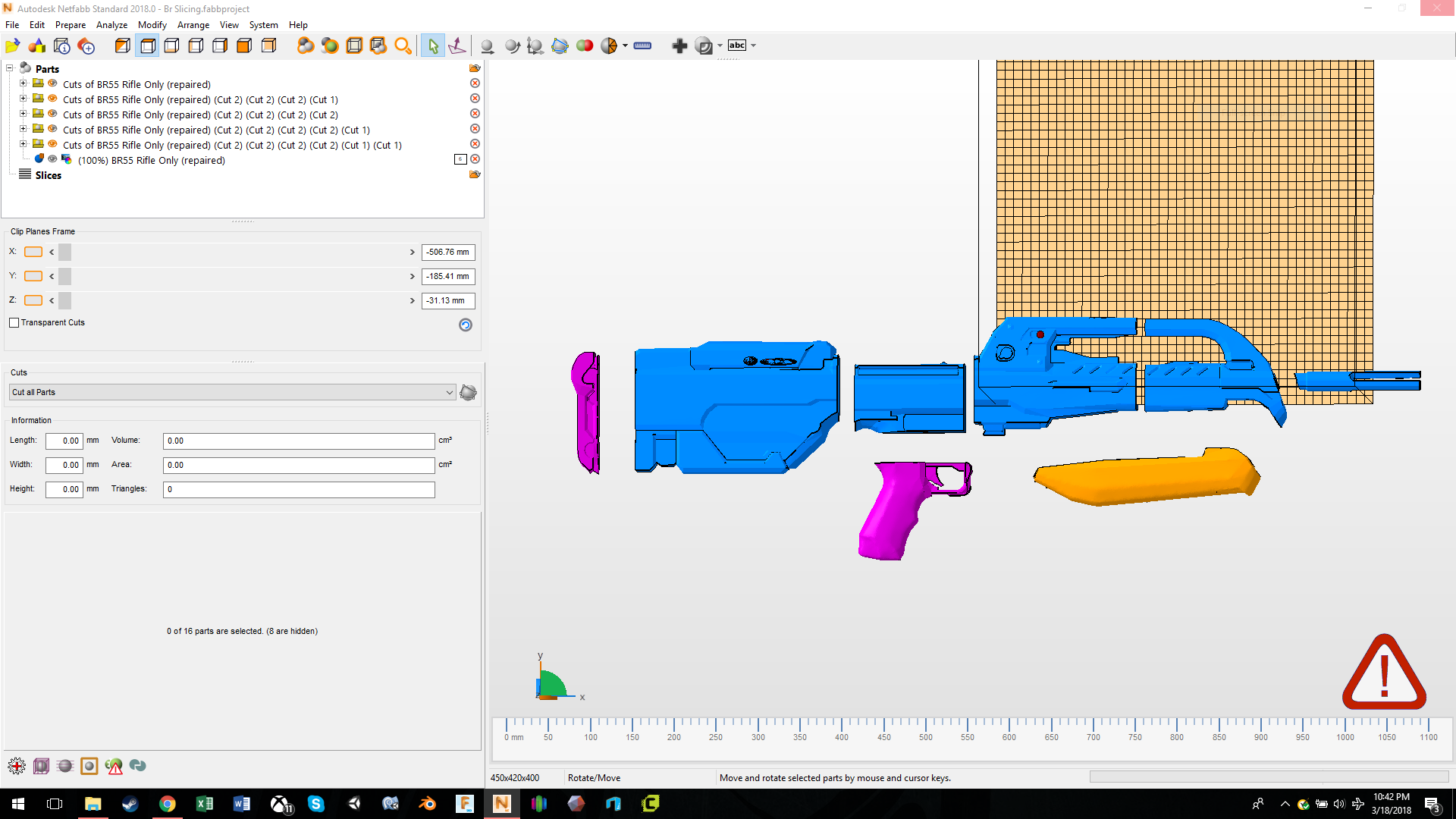Click the X clip plane orange swatch
1456x819 pixels.
click(33, 252)
